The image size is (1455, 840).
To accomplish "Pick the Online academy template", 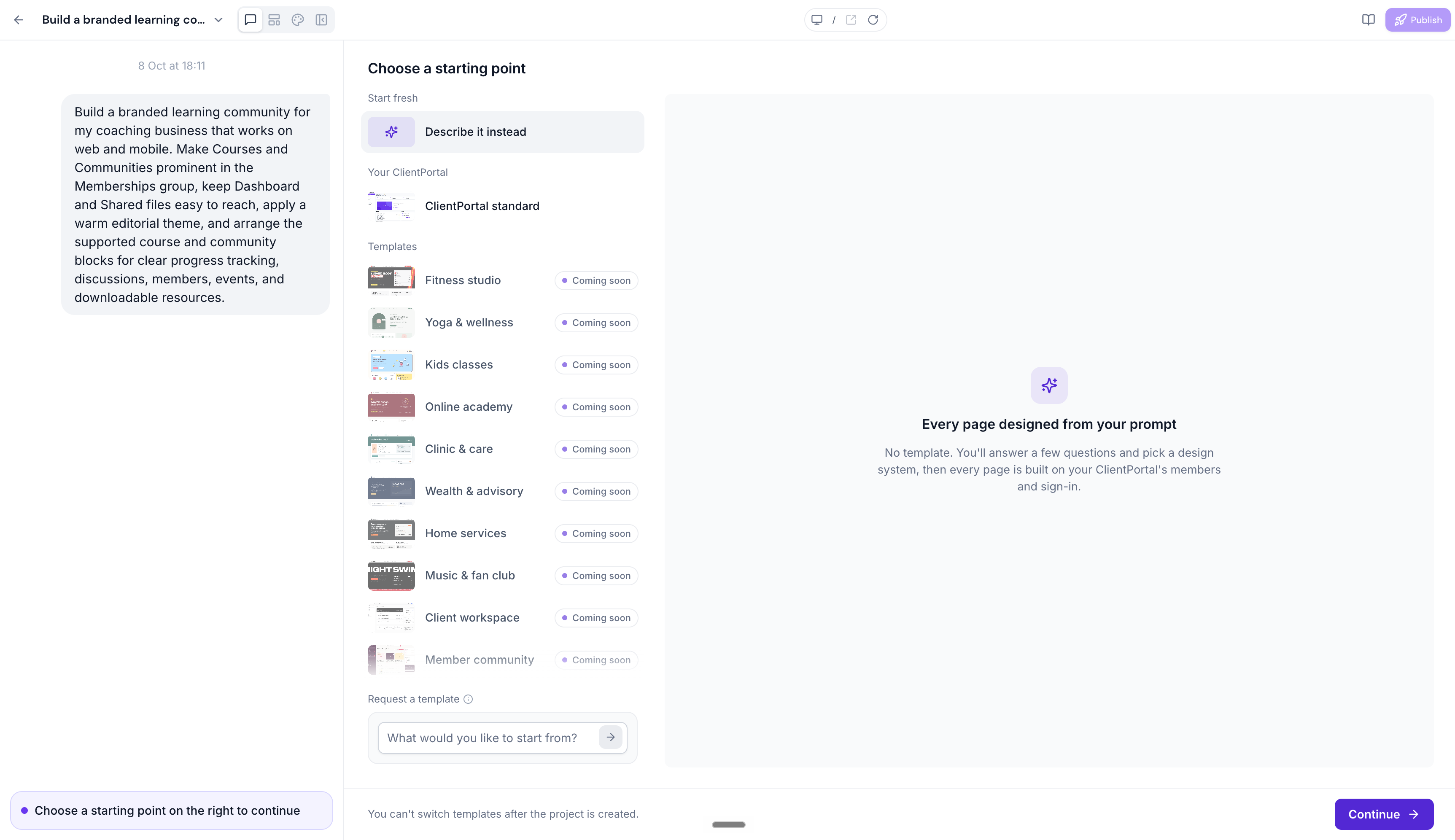I will point(502,407).
